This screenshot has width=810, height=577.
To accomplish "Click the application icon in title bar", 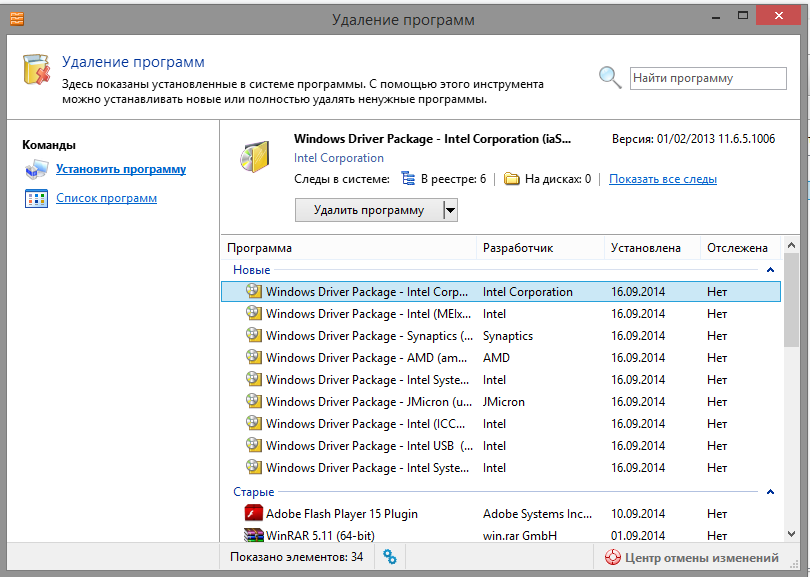I will pos(17,19).
